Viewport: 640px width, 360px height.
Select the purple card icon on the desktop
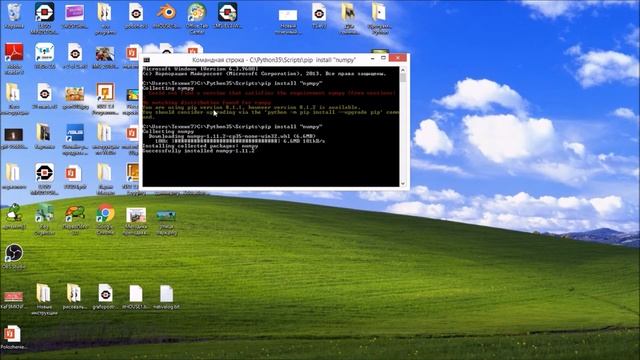(75, 14)
